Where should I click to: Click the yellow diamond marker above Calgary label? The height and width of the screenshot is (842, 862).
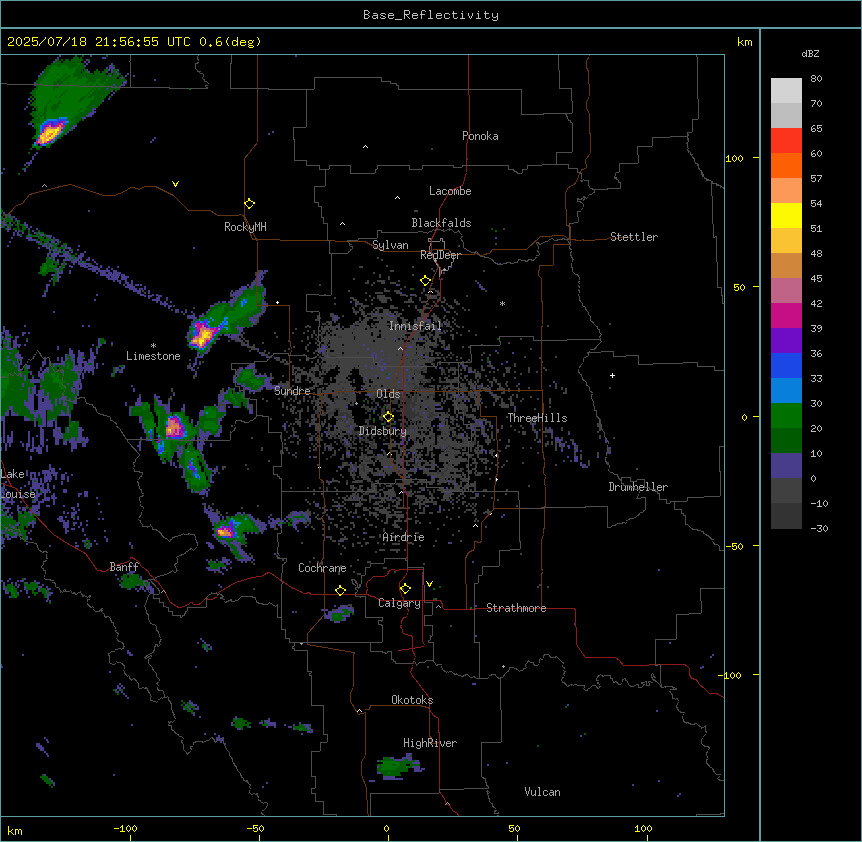(x=405, y=589)
